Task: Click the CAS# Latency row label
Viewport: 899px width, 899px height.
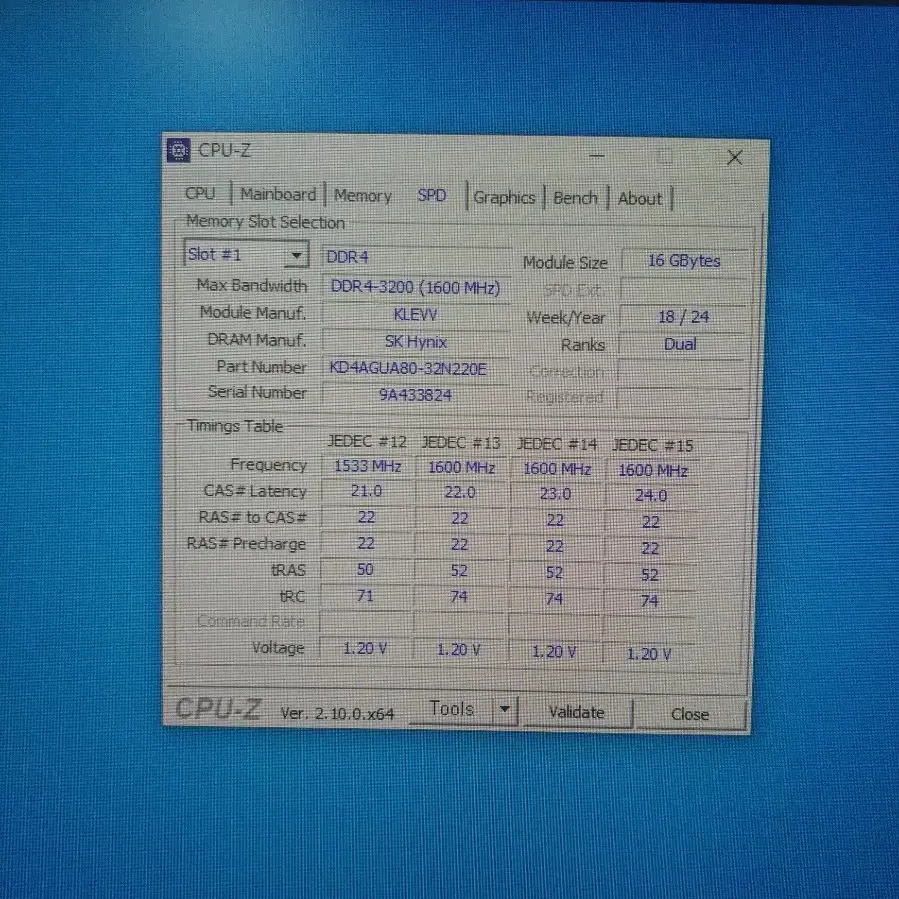Action: (x=255, y=491)
